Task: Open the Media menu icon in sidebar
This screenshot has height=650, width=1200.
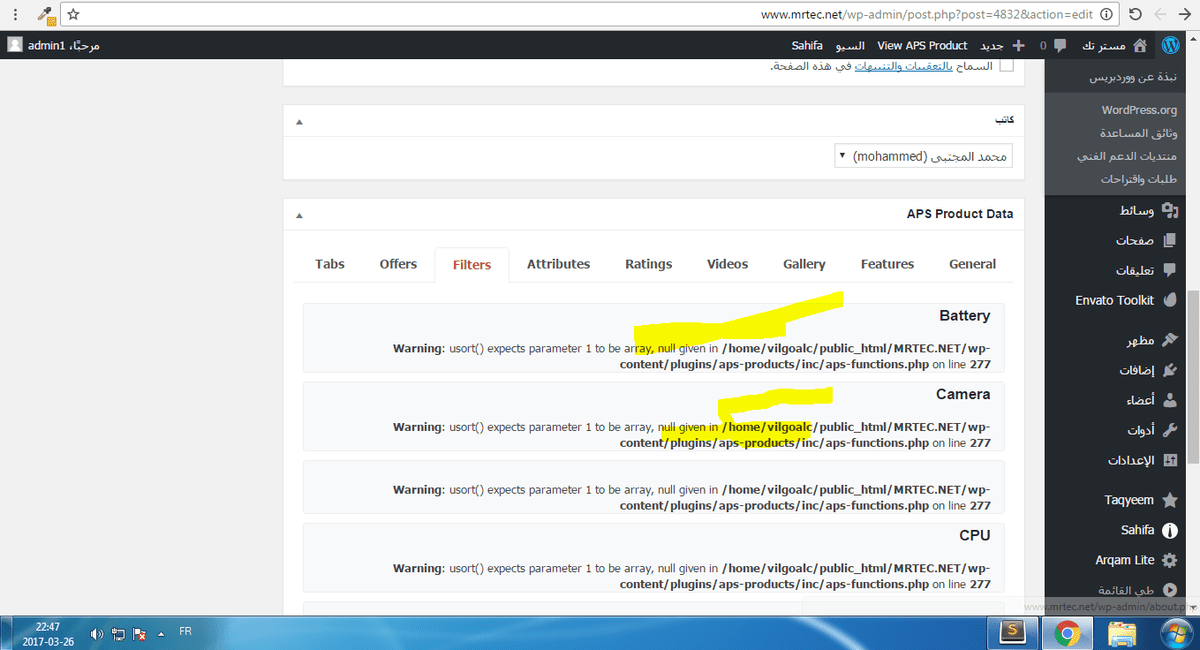Action: point(1170,211)
